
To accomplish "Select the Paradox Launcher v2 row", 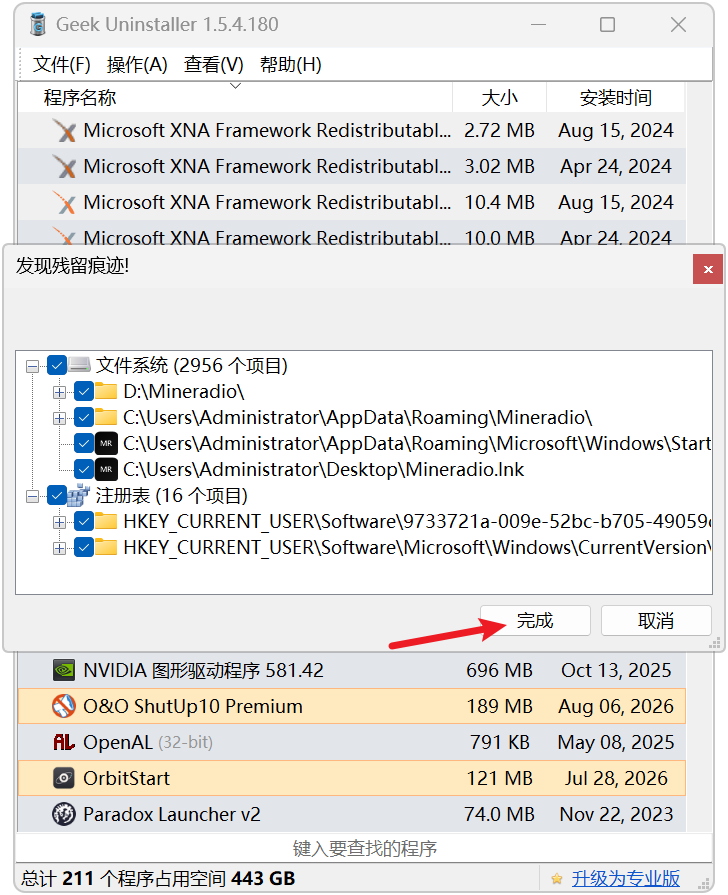I will coord(352,814).
